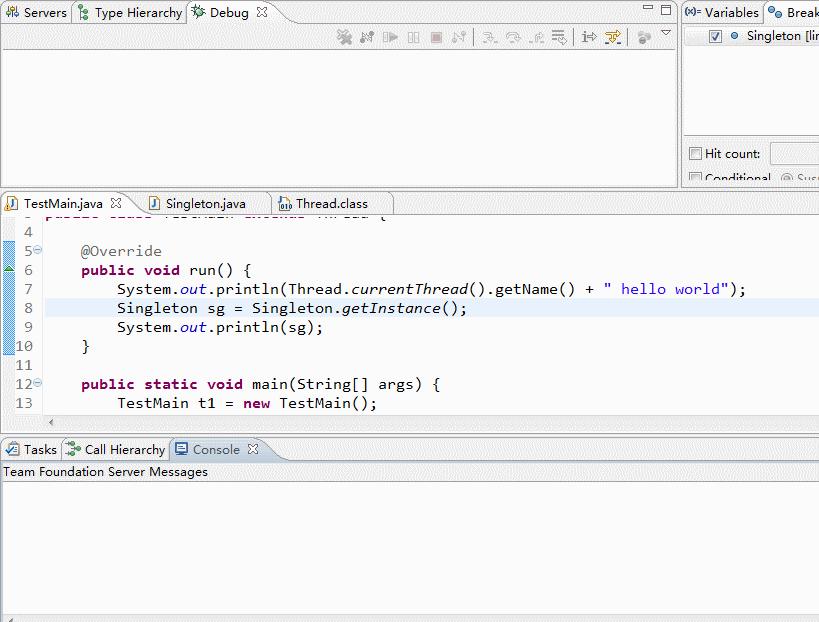Click the Step Return icon
The height and width of the screenshot is (622, 819).
pos(536,37)
